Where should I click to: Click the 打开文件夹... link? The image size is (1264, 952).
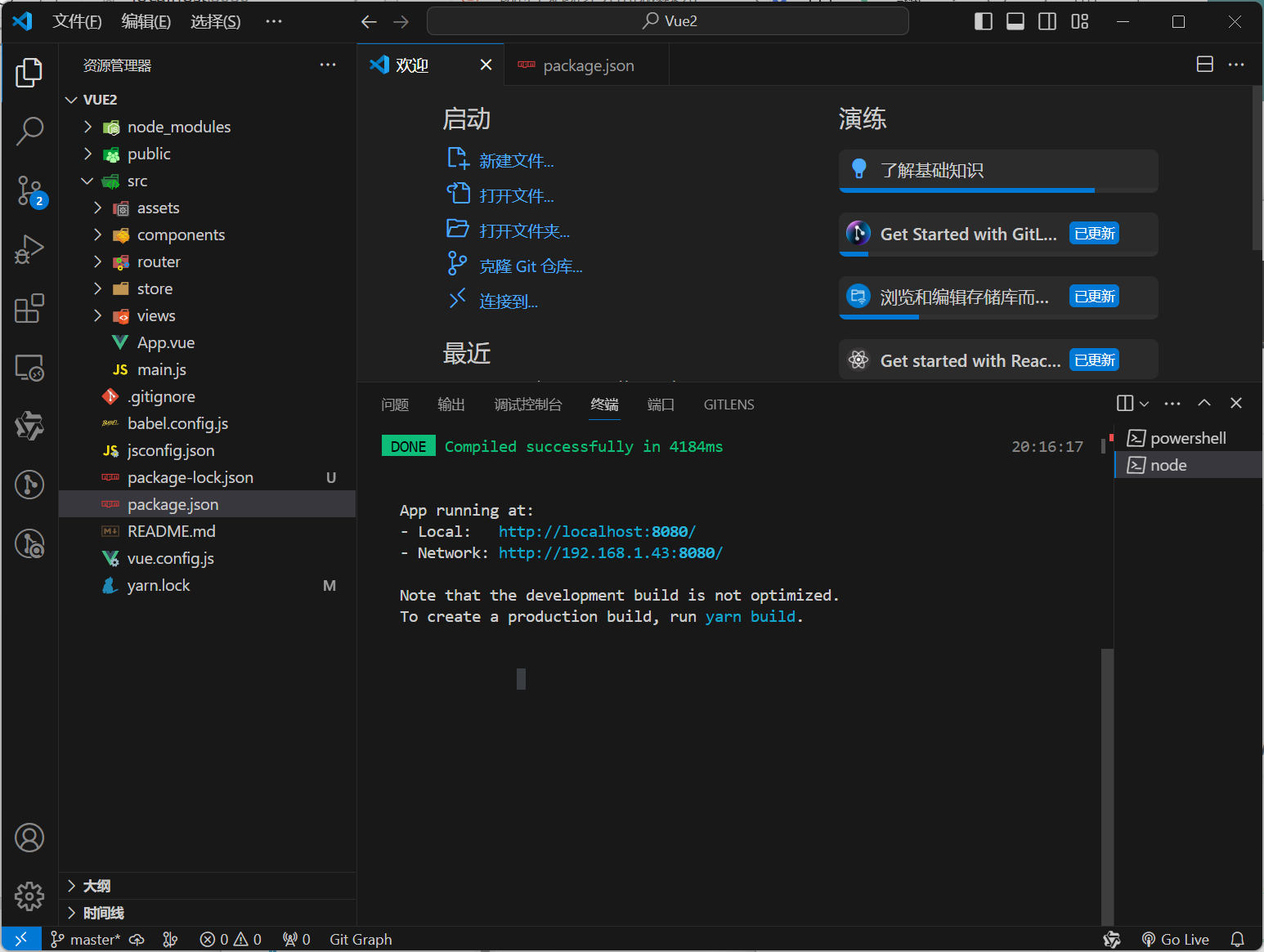(524, 231)
